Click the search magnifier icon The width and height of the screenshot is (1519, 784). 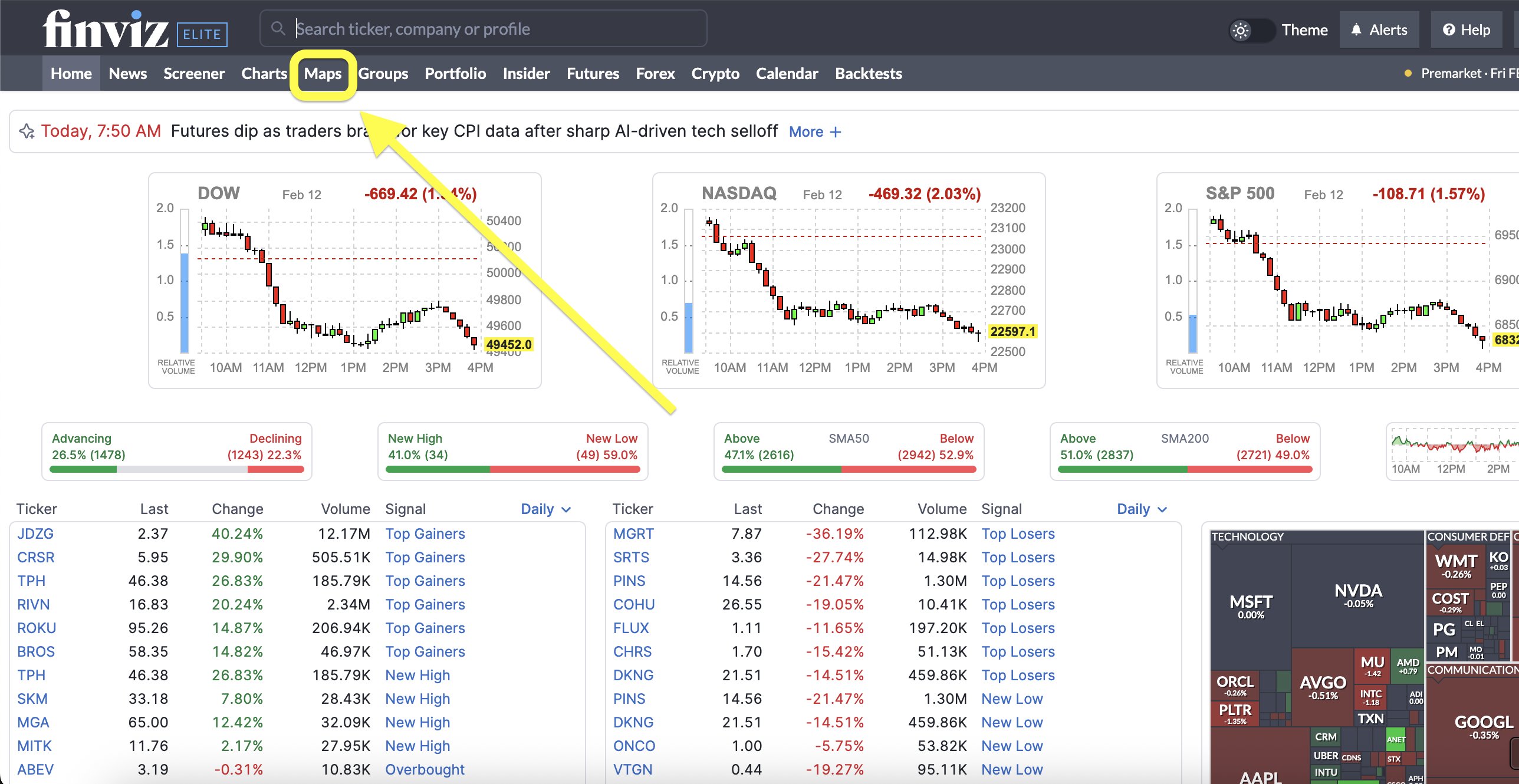click(x=278, y=28)
